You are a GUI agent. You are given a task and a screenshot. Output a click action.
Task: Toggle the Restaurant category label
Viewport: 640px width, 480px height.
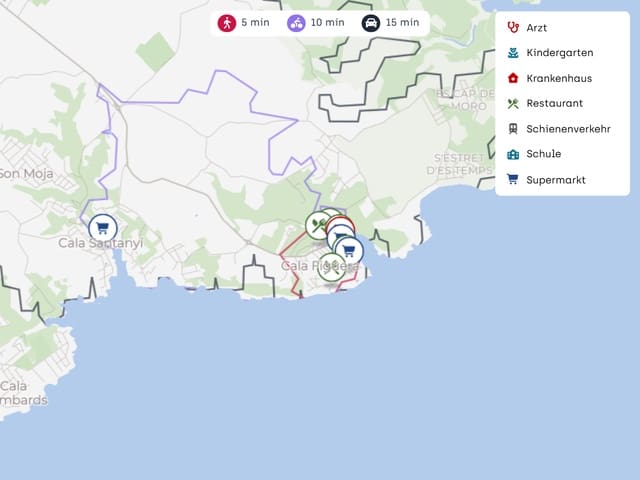[554, 103]
